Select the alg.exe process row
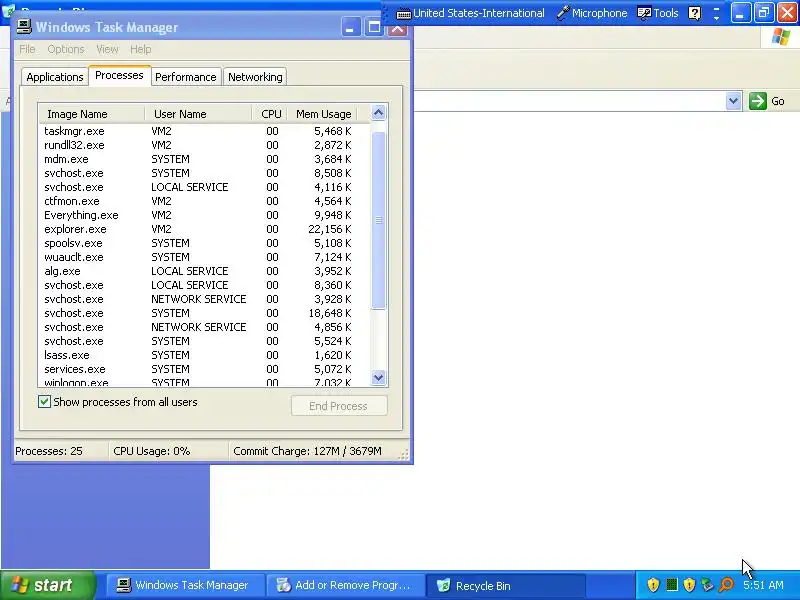Screen dimensions: 800x600 [x=204, y=271]
